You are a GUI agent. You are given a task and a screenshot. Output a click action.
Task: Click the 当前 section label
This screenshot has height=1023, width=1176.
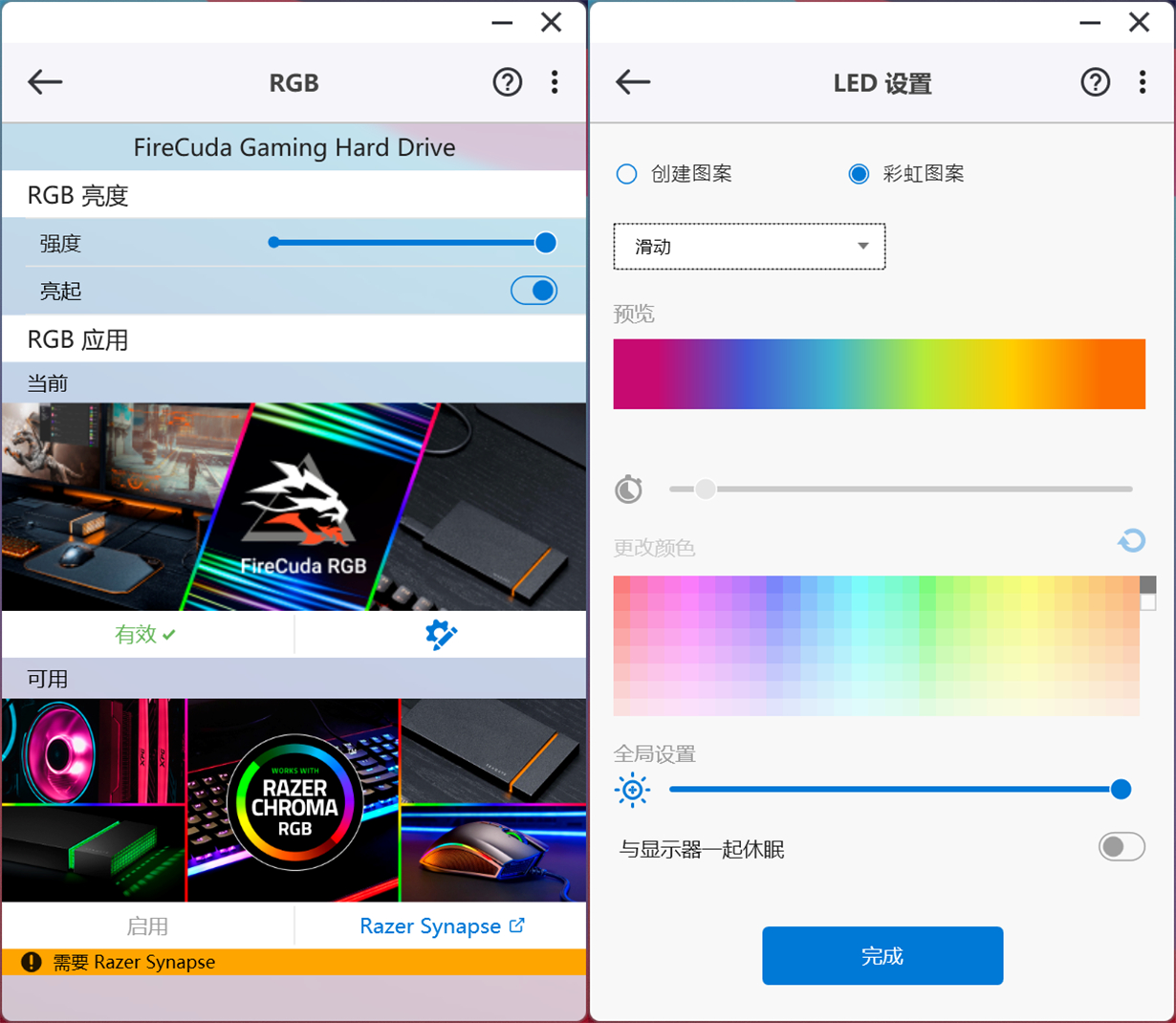tap(48, 383)
